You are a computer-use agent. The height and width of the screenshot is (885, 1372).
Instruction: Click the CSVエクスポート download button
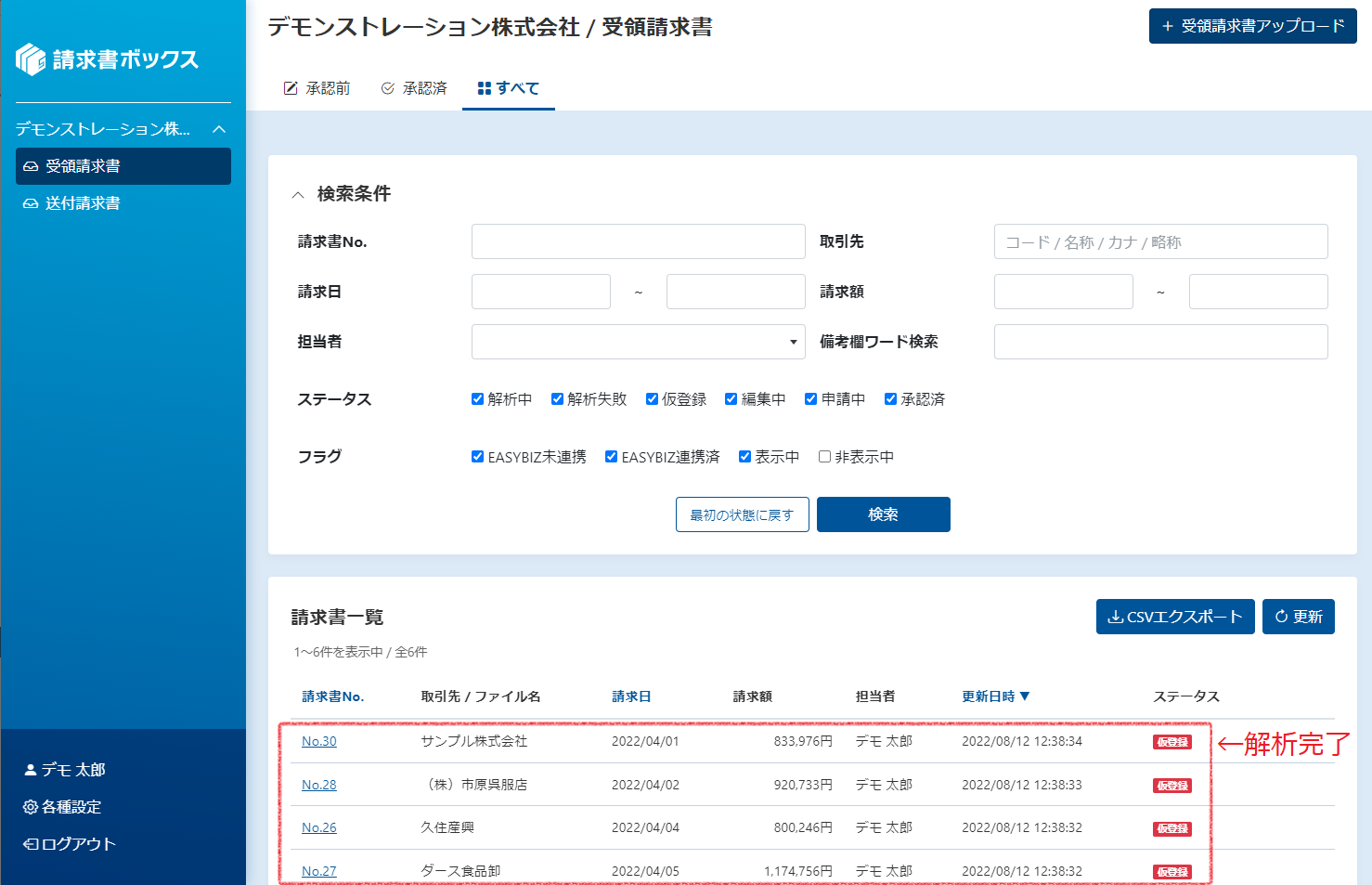click(1174, 617)
